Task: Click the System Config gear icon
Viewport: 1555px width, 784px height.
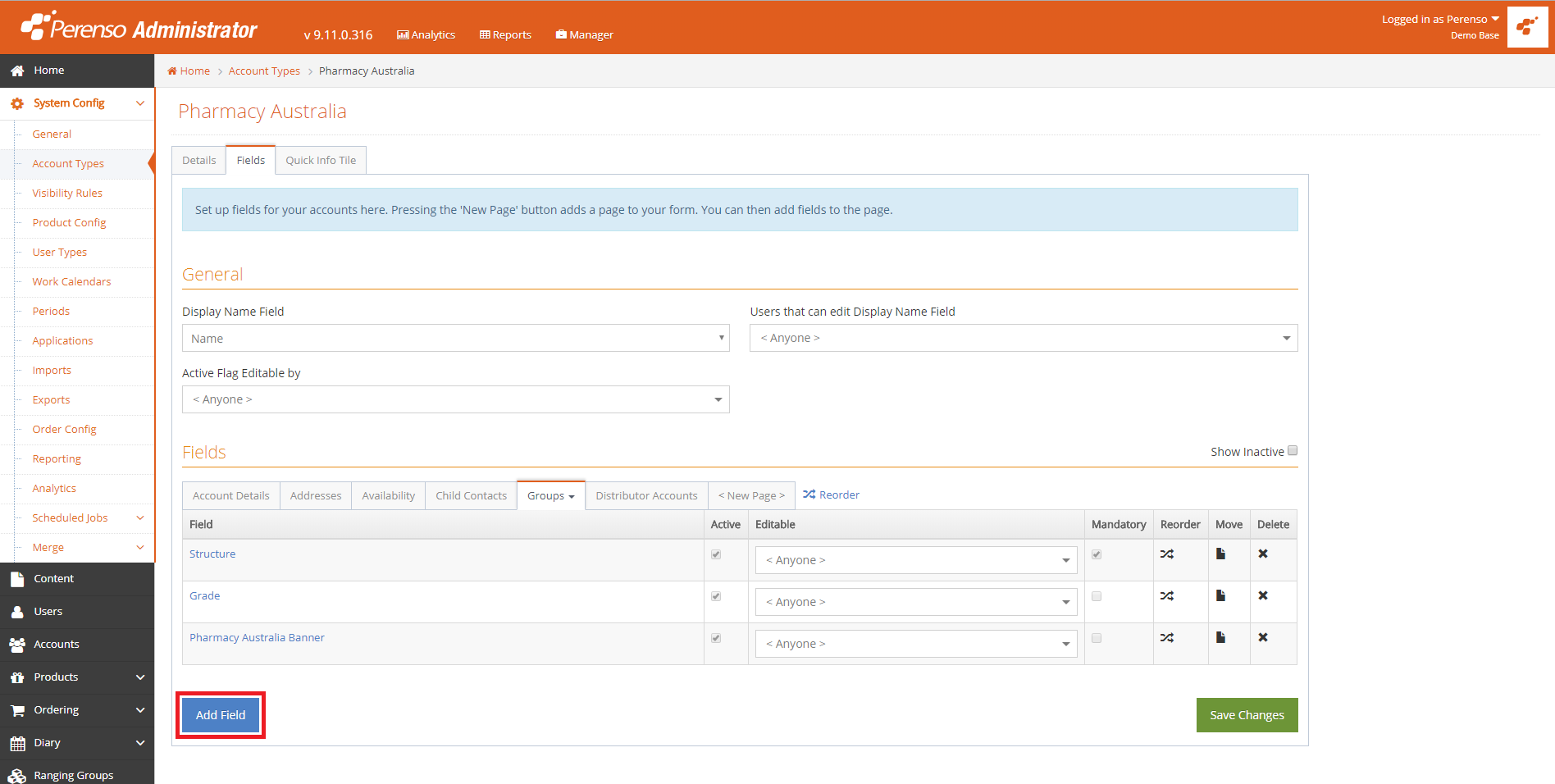Action: coord(17,103)
